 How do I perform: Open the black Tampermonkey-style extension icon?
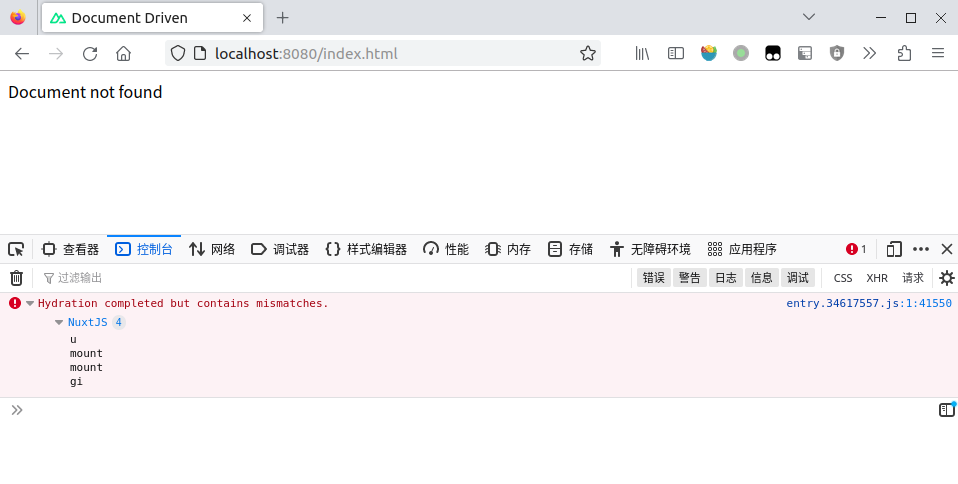click(x=773, y=54)
